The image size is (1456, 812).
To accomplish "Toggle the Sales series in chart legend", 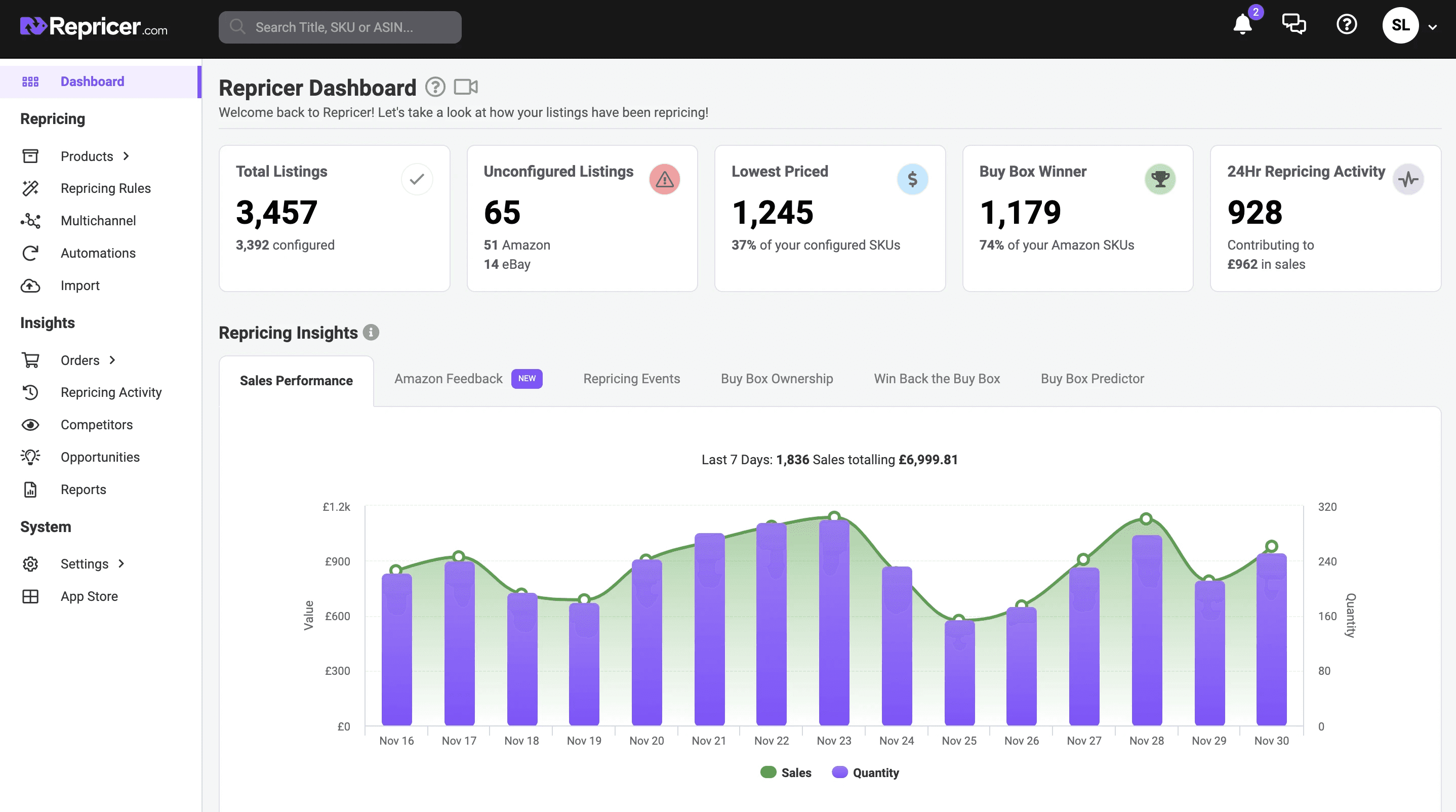I will pos(786,773).
